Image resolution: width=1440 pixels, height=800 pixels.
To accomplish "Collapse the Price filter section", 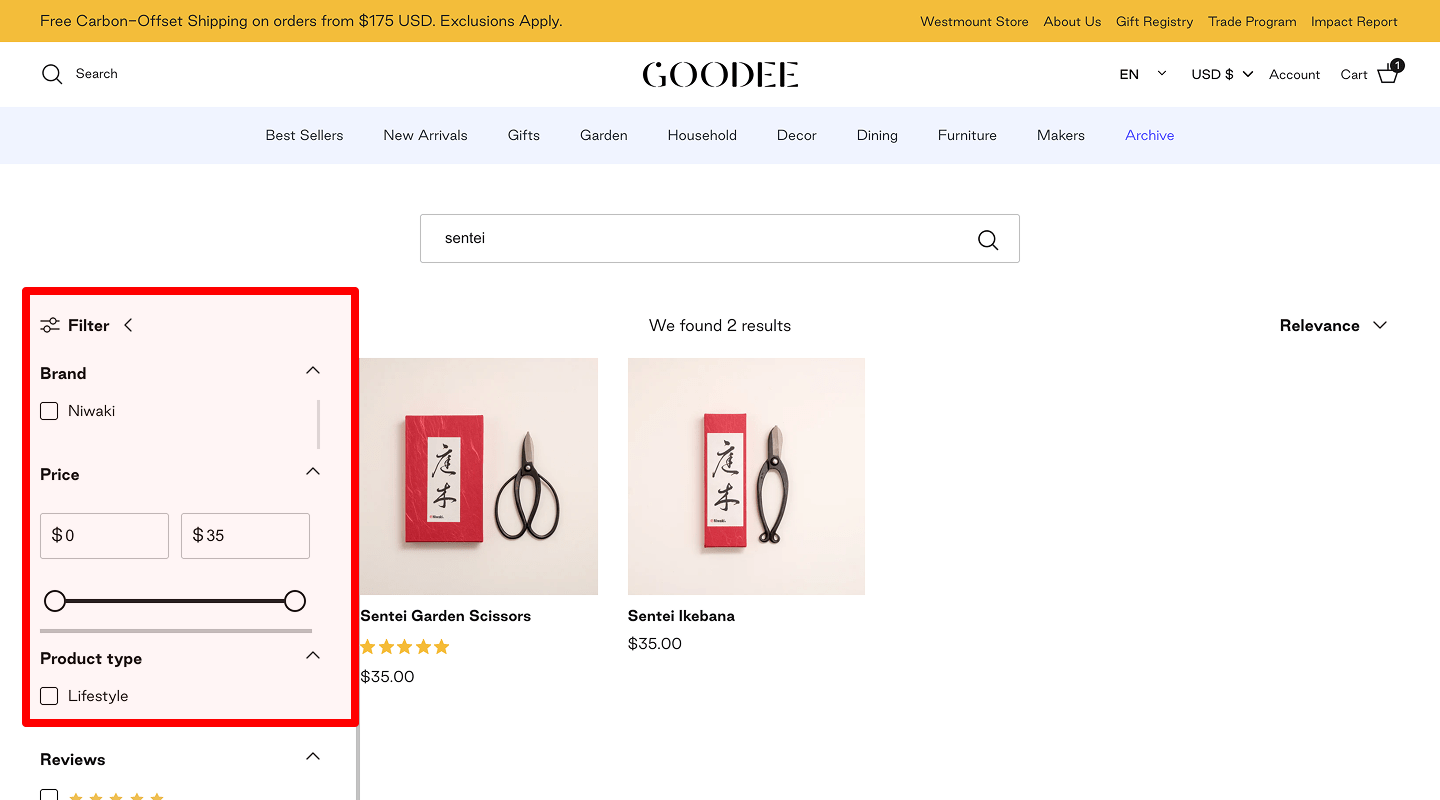I will tap(313, 471).
